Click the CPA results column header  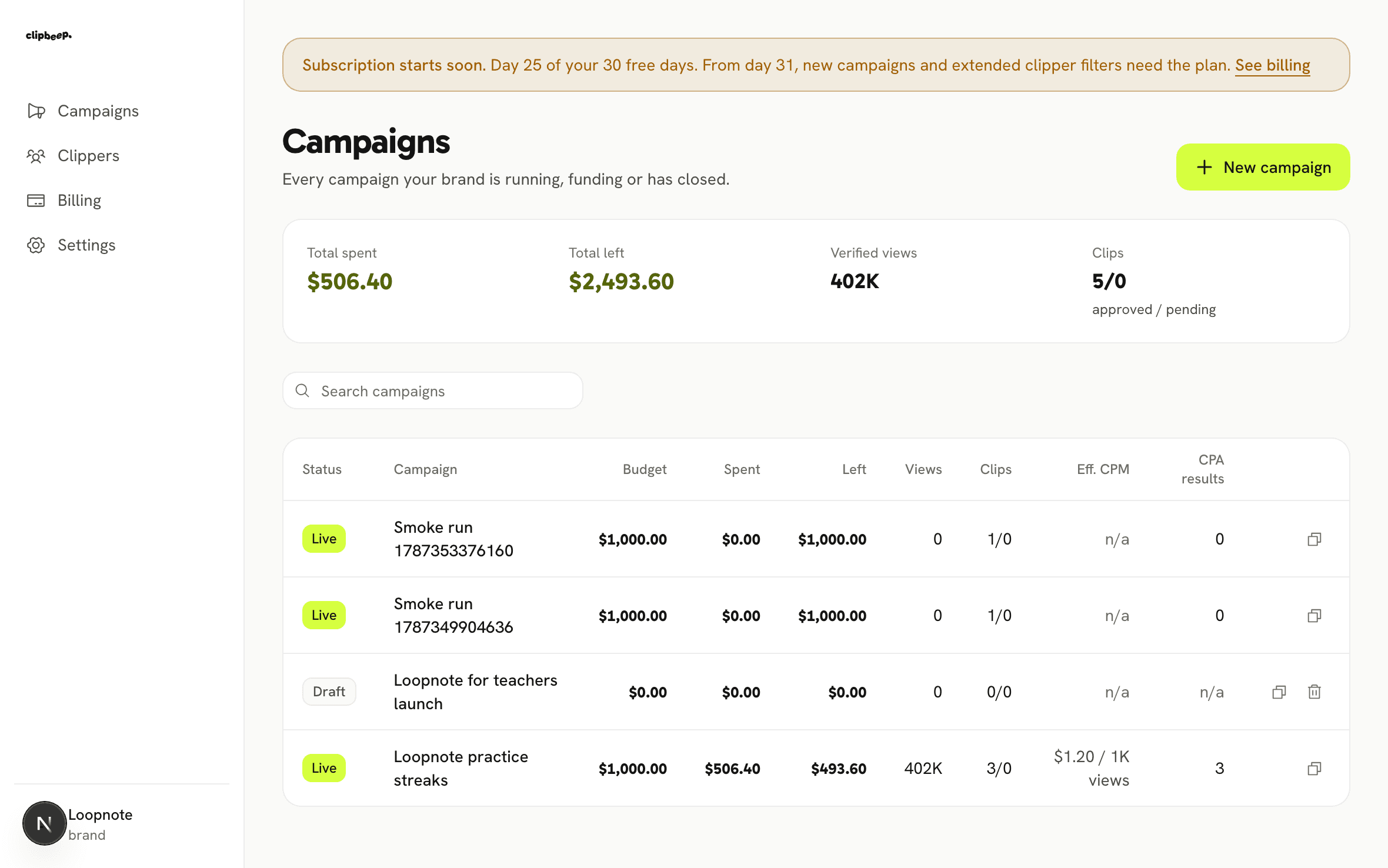[1203, 469]
